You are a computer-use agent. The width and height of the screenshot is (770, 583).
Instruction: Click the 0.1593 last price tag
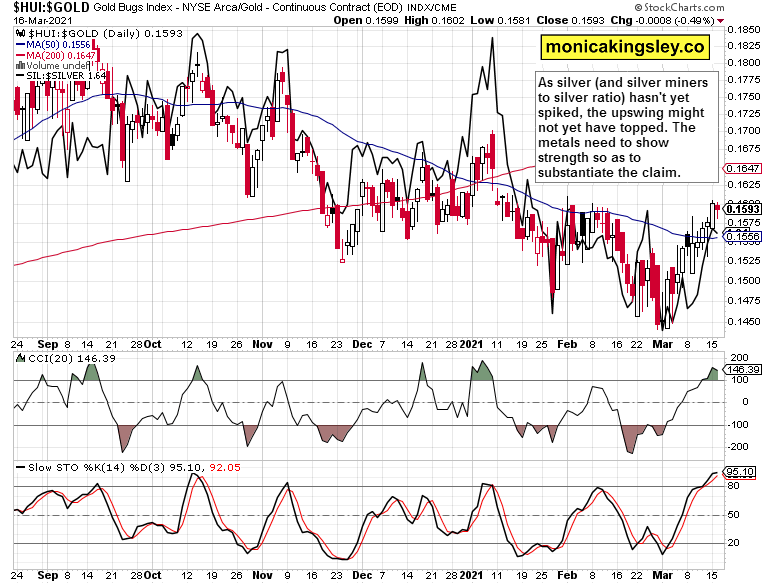click(744, 208)
